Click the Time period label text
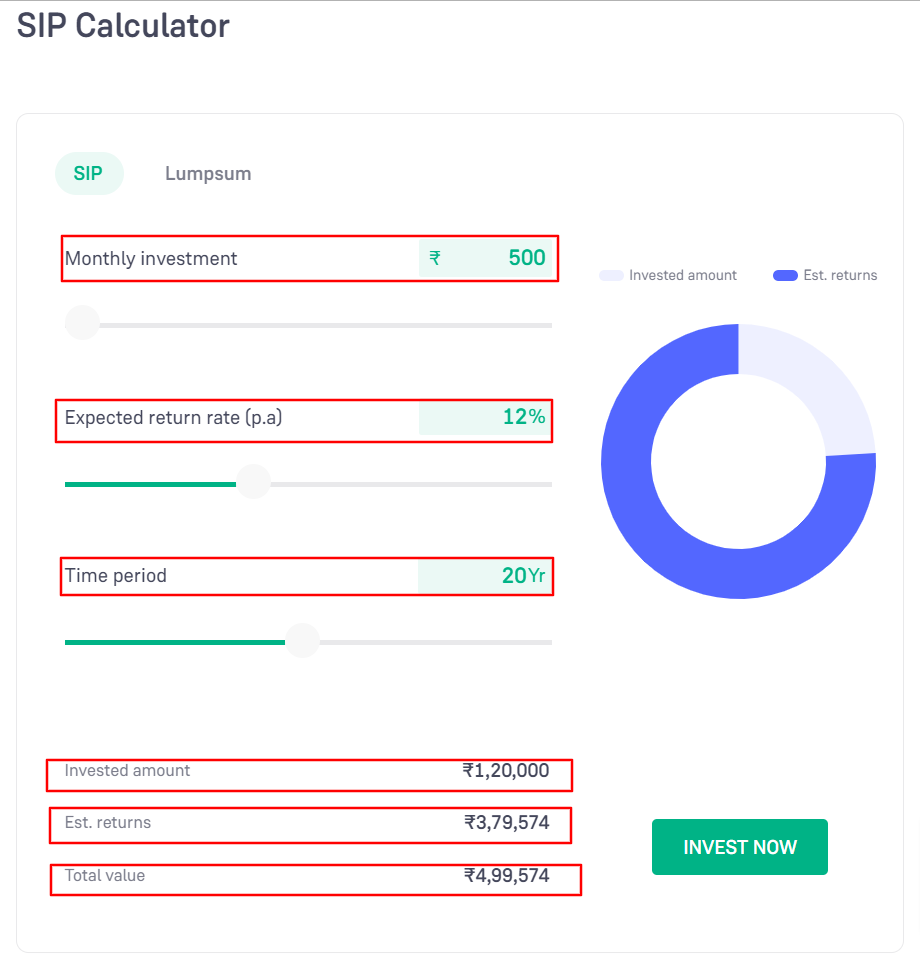920x964 pixels. click(116, 576)
